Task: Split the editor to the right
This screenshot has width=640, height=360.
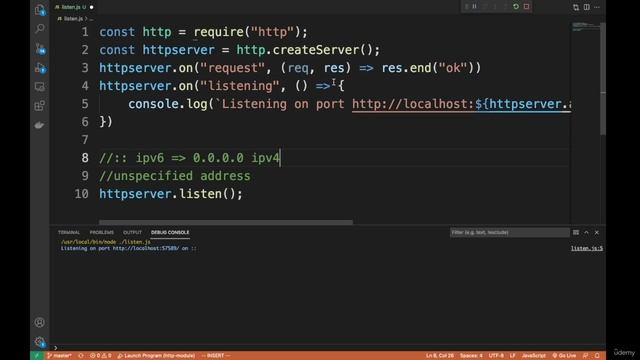Action: (x=587, y=7)
